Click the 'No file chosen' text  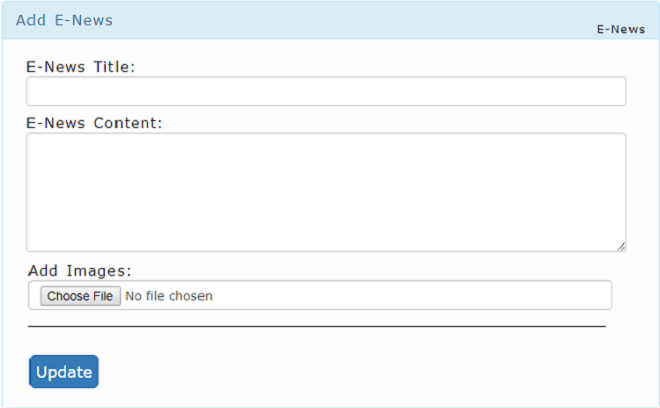pos(169,296)
